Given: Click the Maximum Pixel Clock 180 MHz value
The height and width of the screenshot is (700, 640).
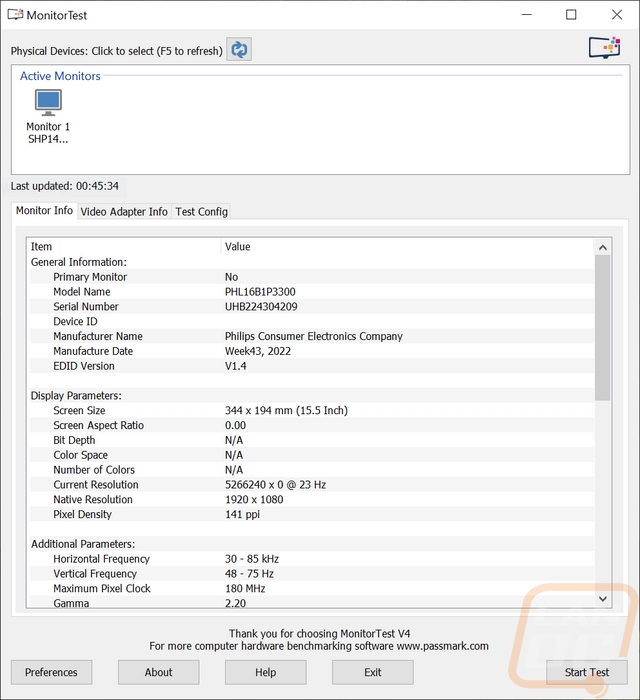Looking at the screenshot, I should coord(245,588).
